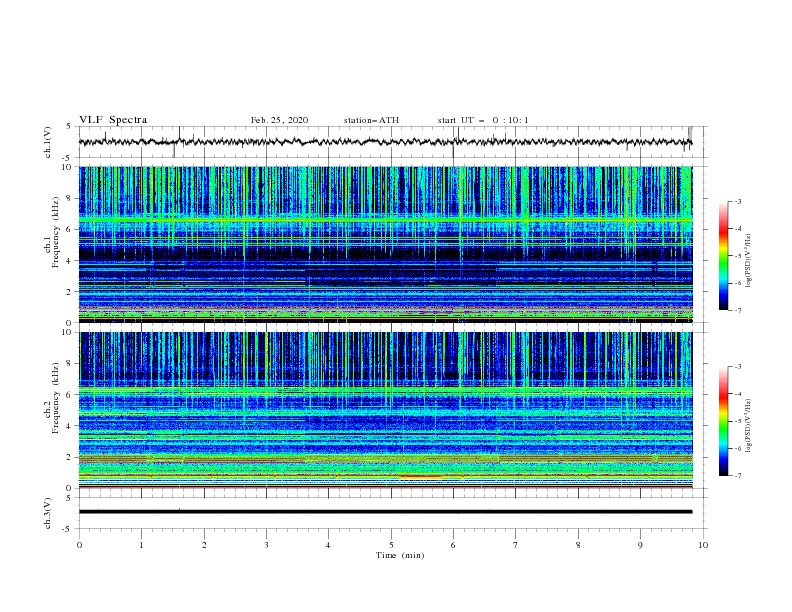
Task: Click the ch.1 spectrogram color scale bar
Action: pyautogui.click(x=723, y=256)
